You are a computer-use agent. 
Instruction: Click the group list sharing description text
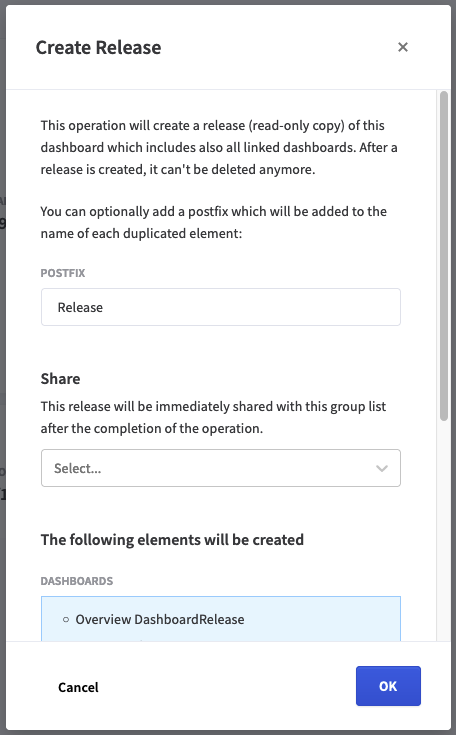point(213,417)
